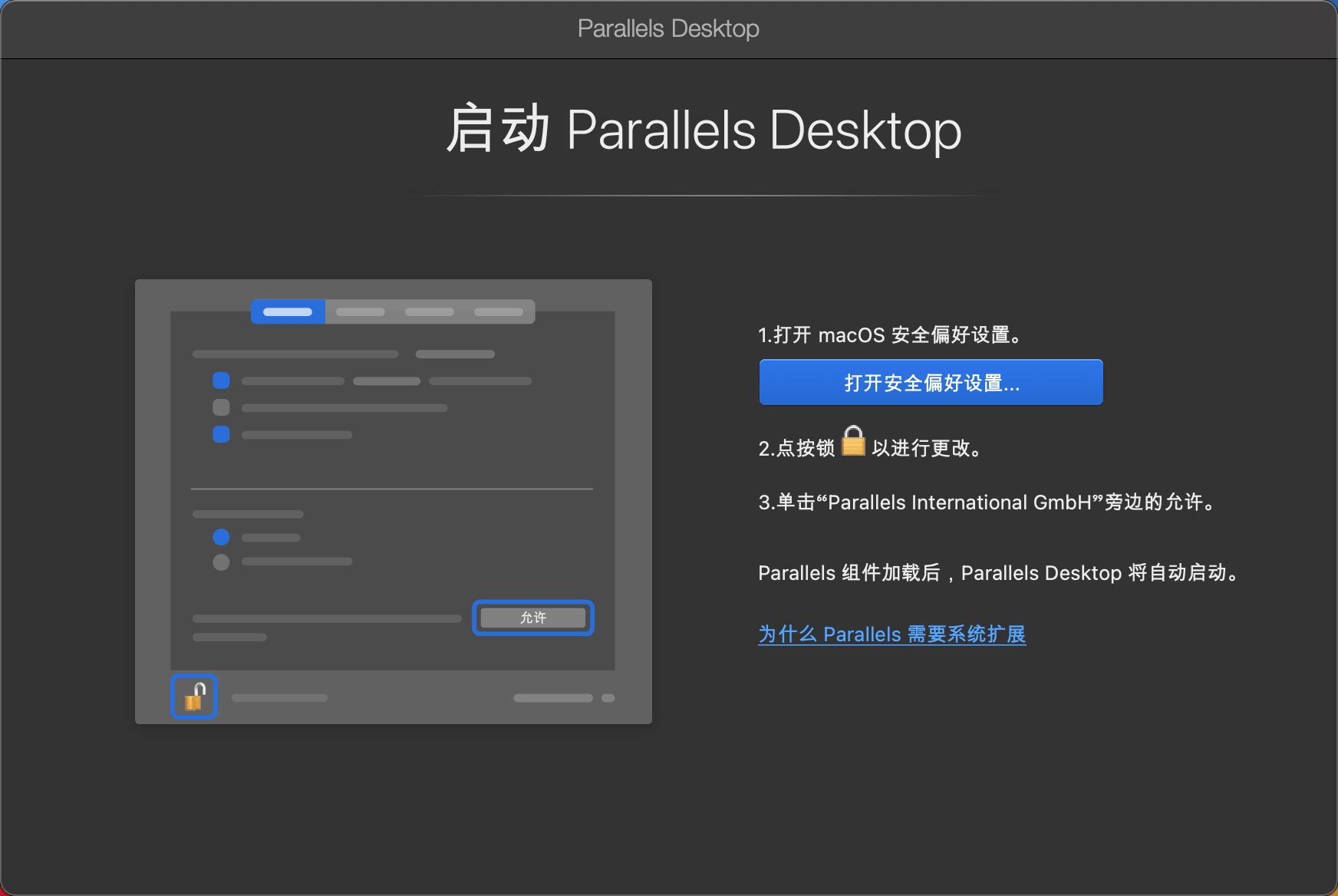Click step 1 text 打开 macOS 安全偏好设置
Viewport: 1338px width, 896px height.
(x=890, y=335)
